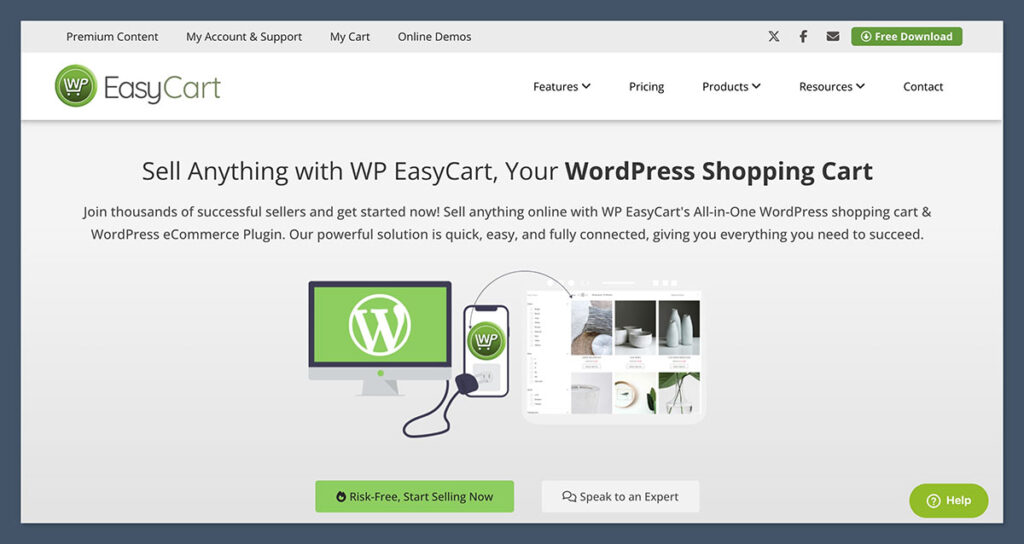This screenshot has width=1024, height=544.
Task: Click the envelope email icon
Action: (833, 37)
